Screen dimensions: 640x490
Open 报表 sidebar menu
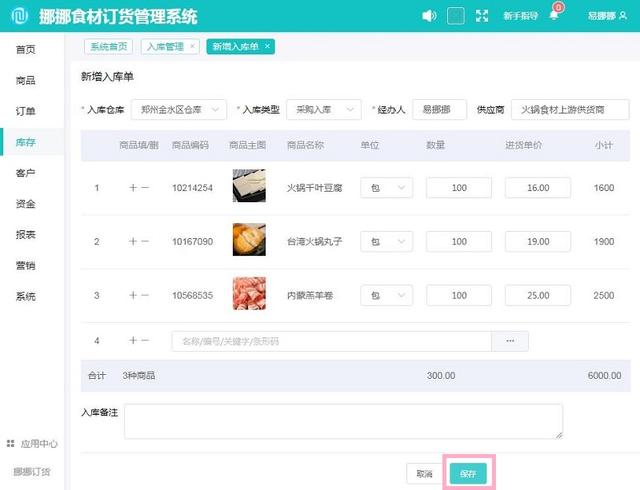[26, 235]
